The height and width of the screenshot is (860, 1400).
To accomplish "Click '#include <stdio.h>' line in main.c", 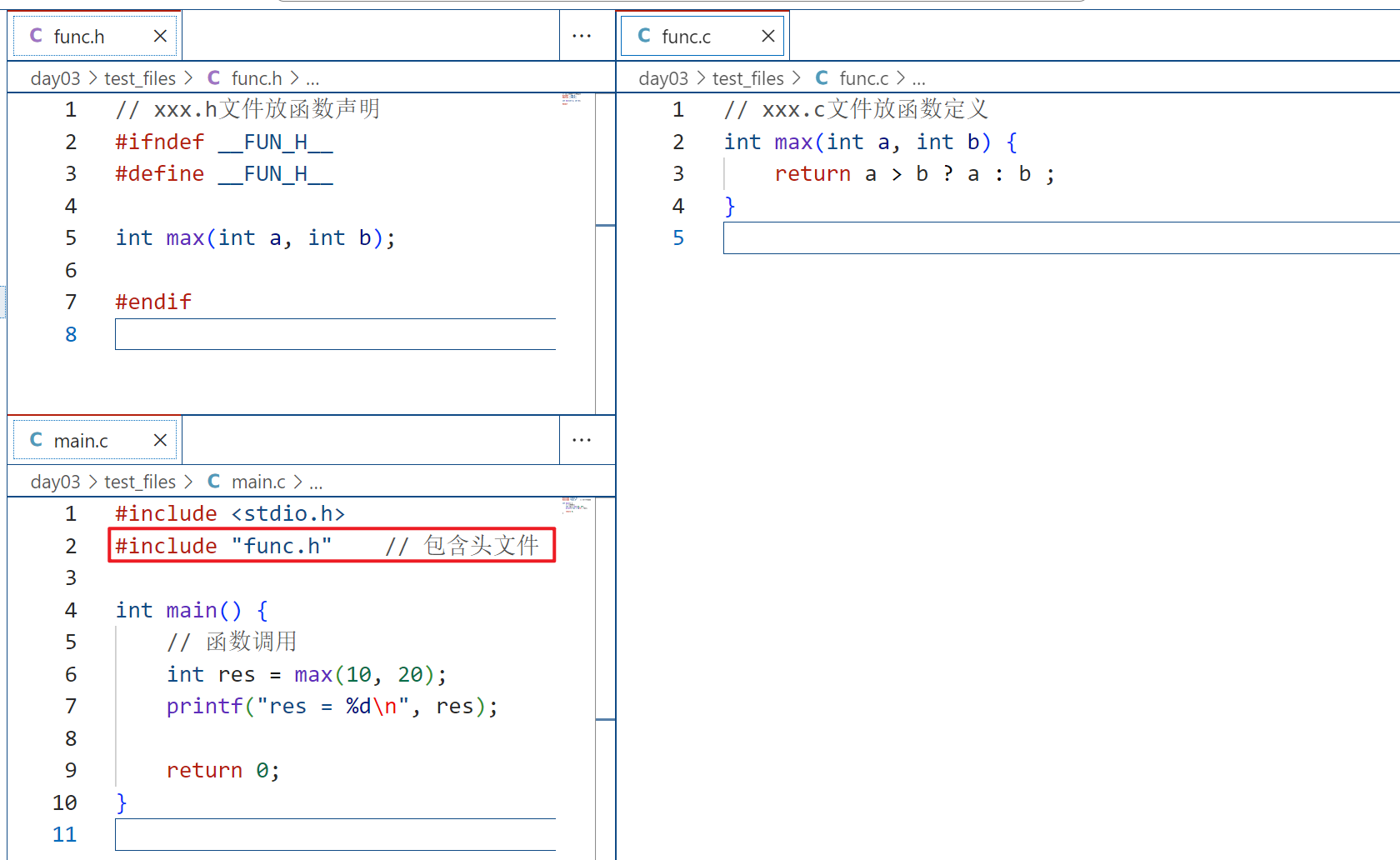I will tap(230, 513).
